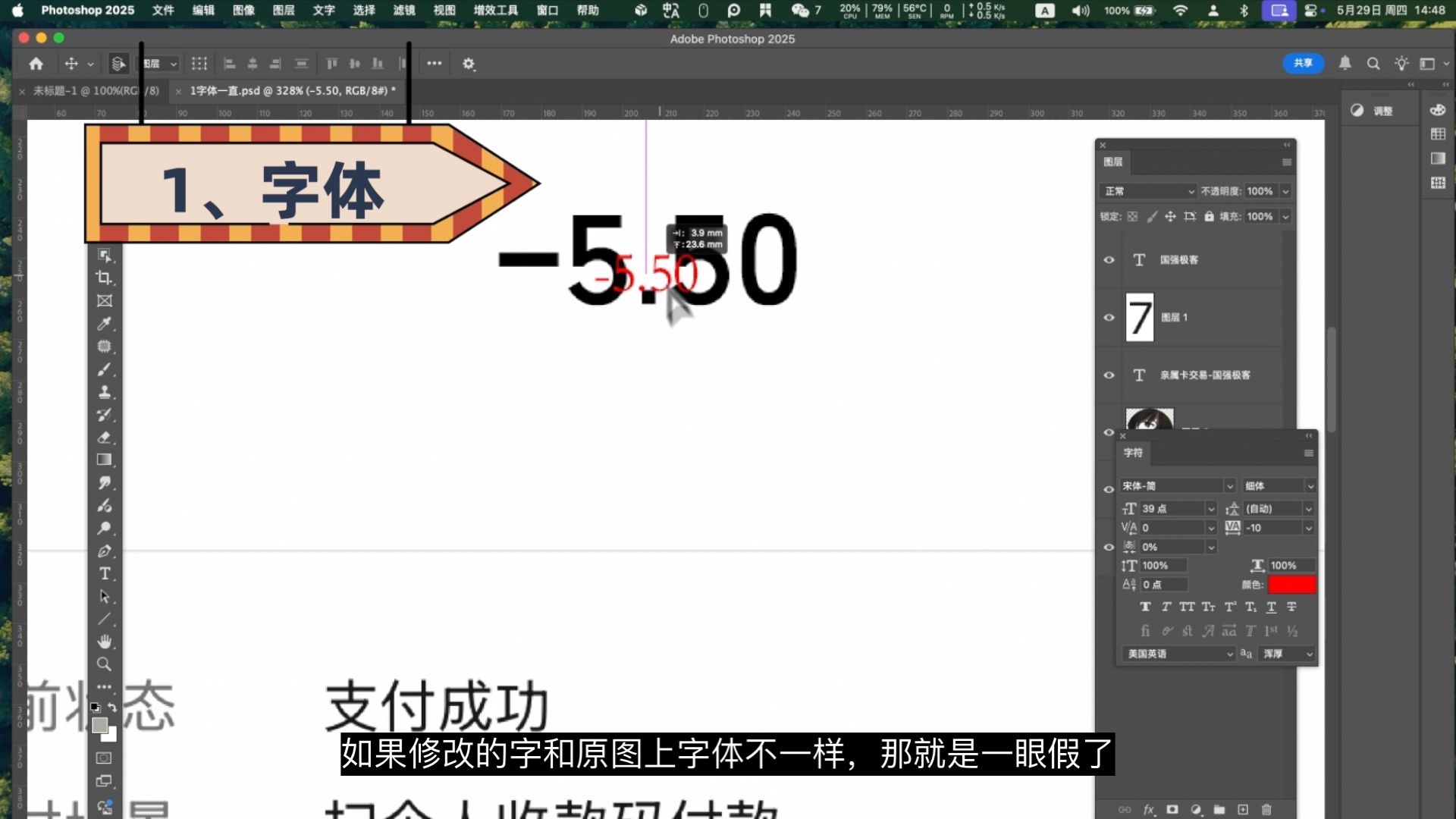Open the 图像 menu
The width and height of the screenshot is (1456, 819).
[x=243, y=10]
